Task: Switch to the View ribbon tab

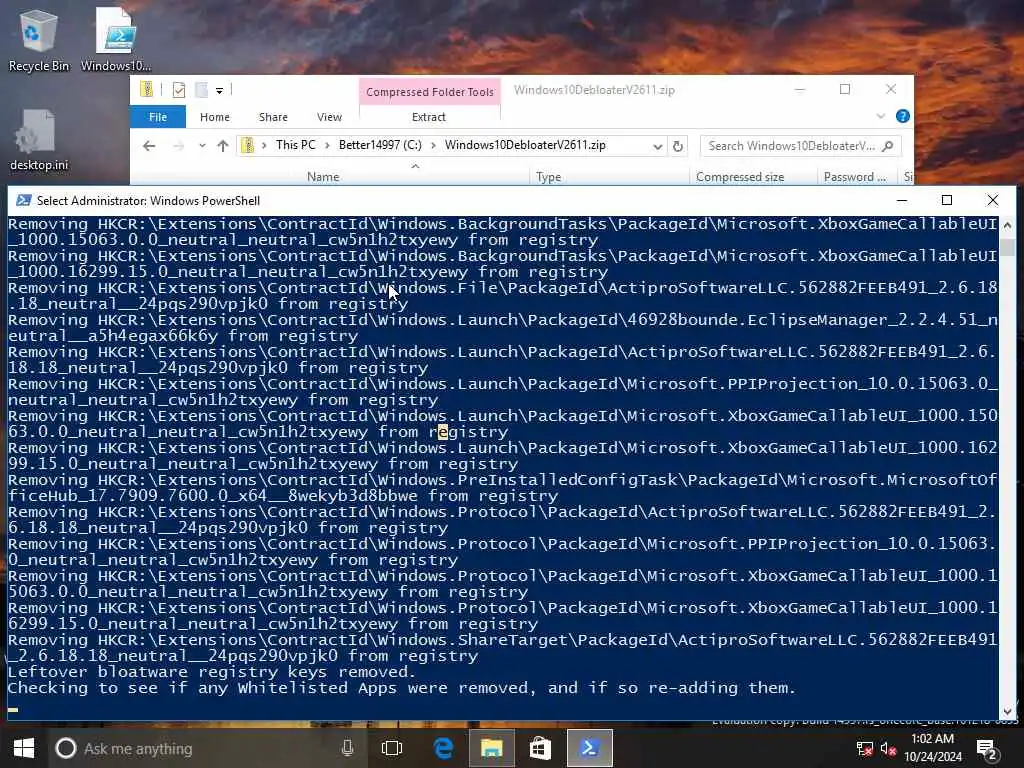Action: click(329, 117)
